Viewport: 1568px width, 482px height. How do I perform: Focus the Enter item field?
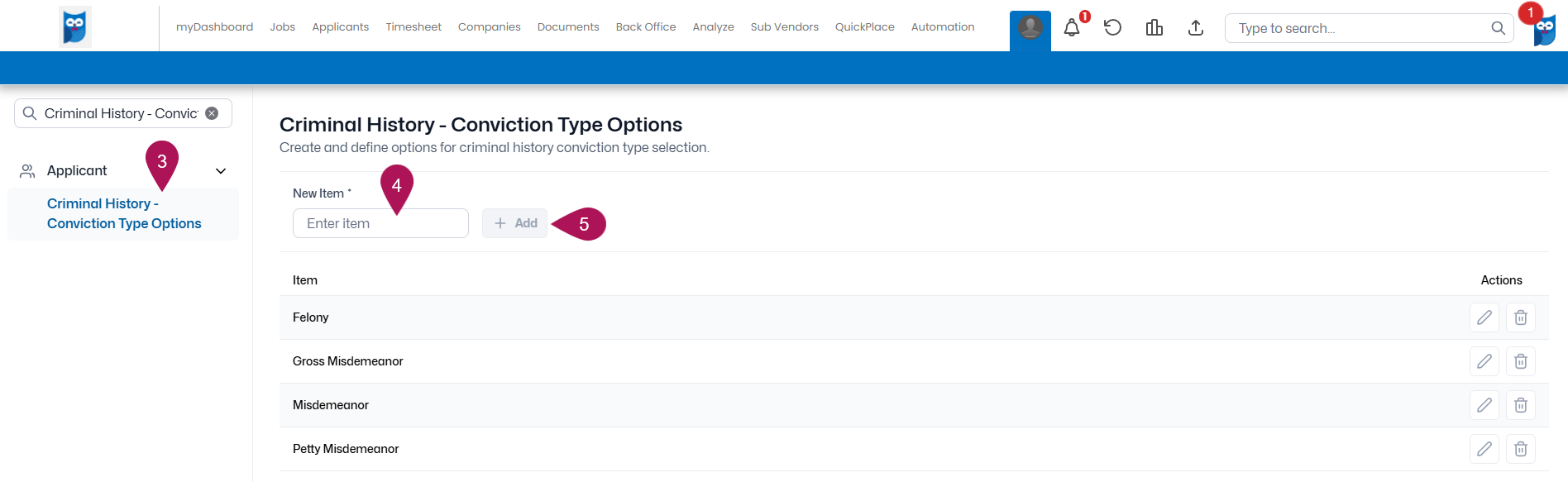tap(380, 223)
